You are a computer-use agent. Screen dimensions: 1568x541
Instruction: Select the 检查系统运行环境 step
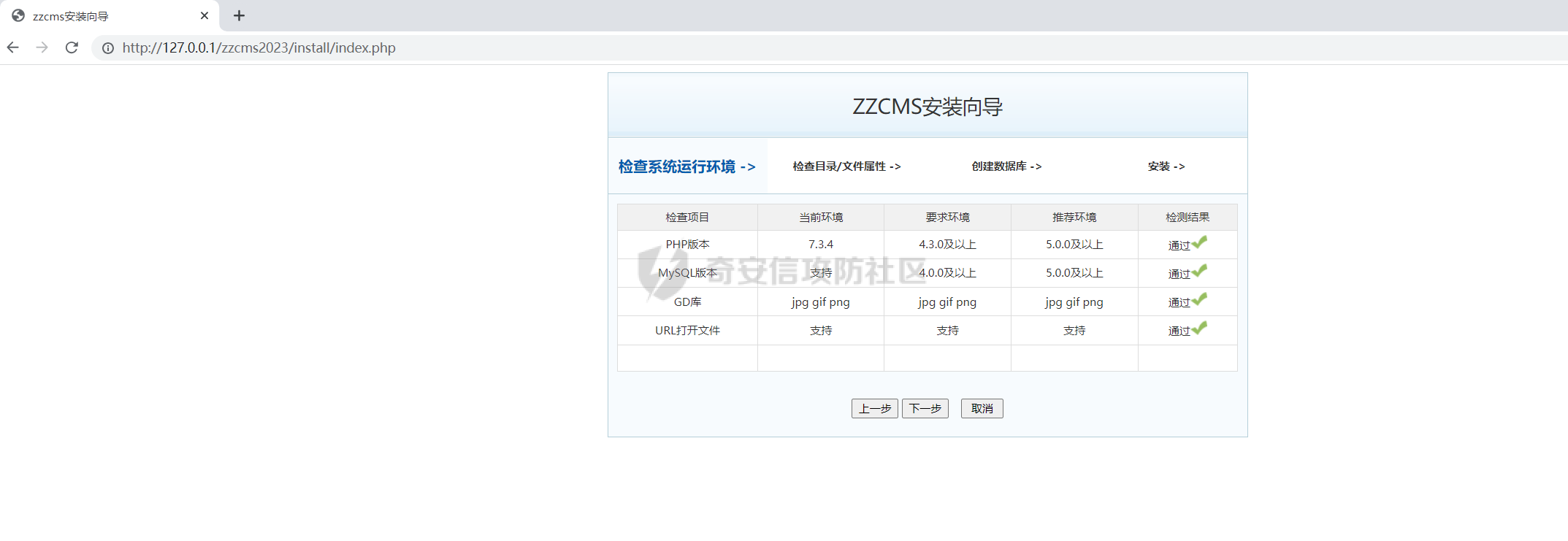click(x=687, y=166)
